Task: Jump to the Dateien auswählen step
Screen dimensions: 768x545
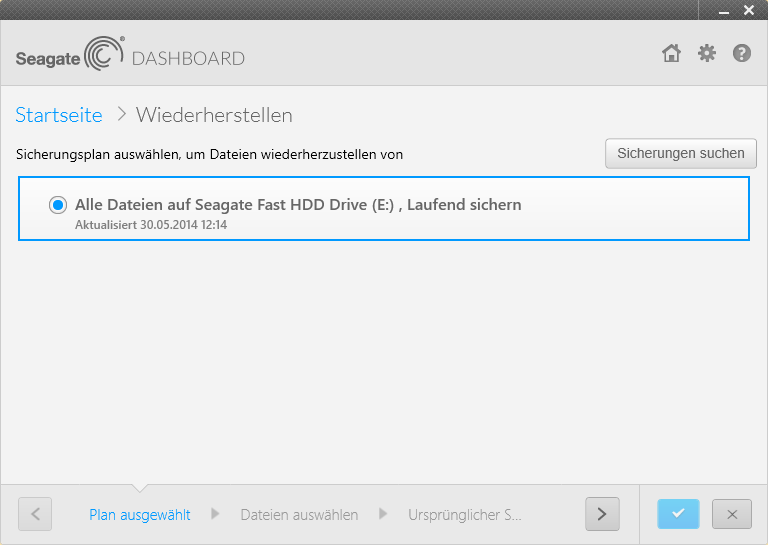Action: click(299, 515)
